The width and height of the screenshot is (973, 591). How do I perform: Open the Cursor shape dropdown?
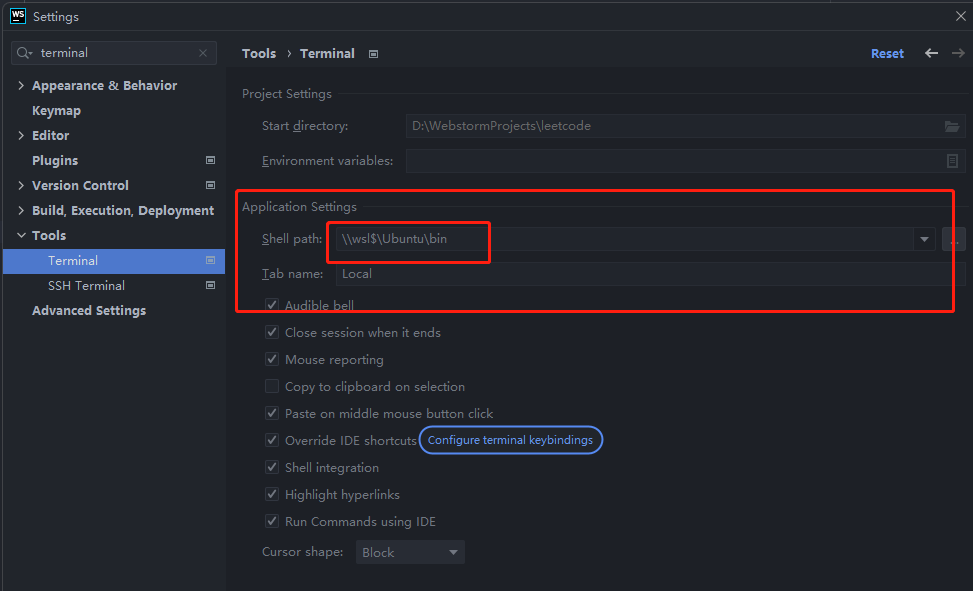410,552
